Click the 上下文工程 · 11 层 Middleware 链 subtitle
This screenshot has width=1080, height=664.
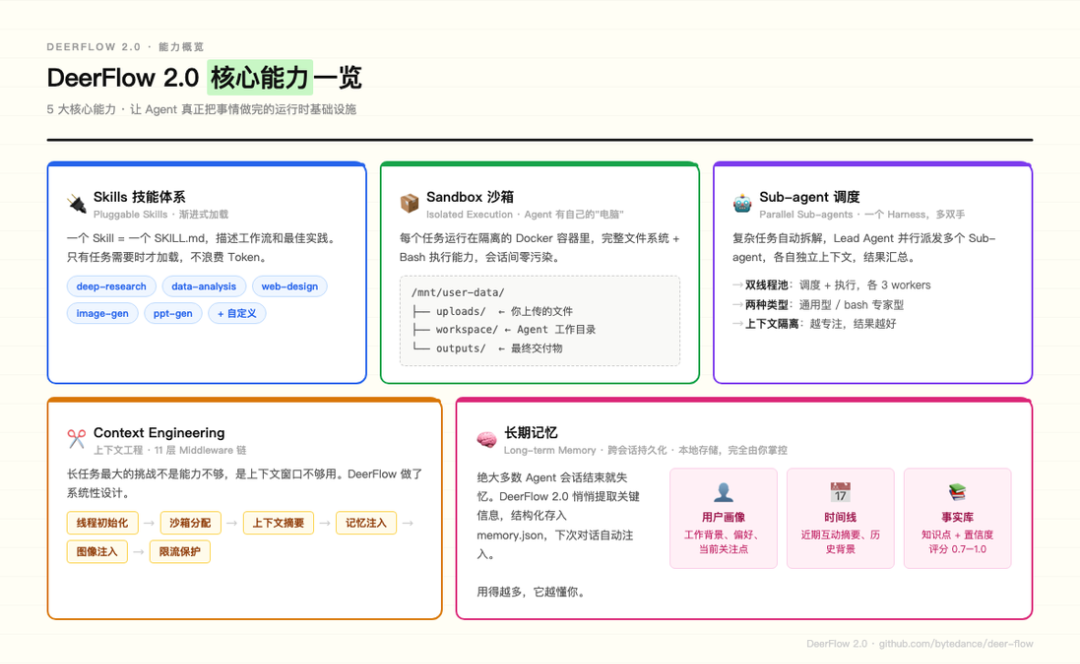pos(169,450)
